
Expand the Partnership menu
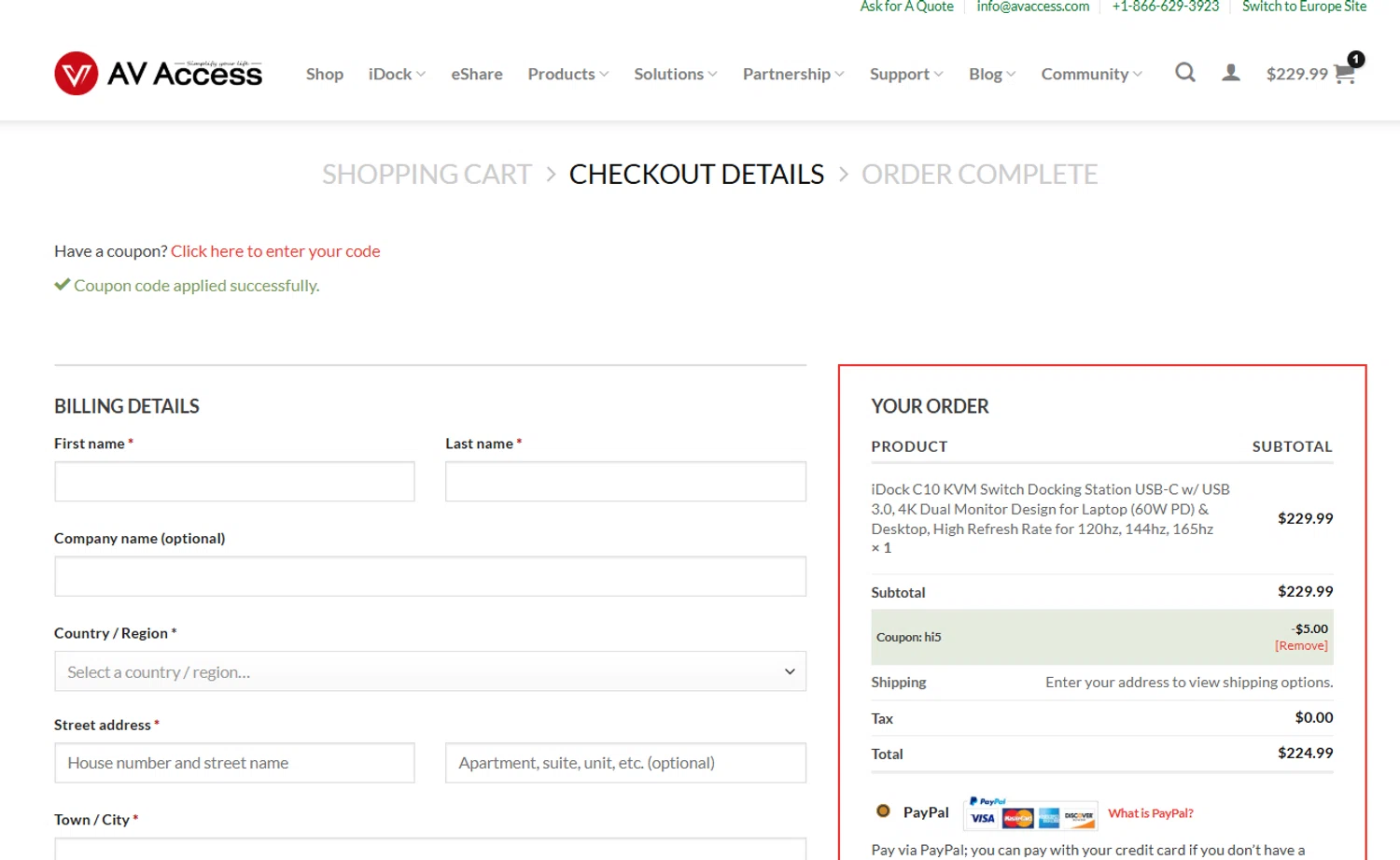point(793,74)
